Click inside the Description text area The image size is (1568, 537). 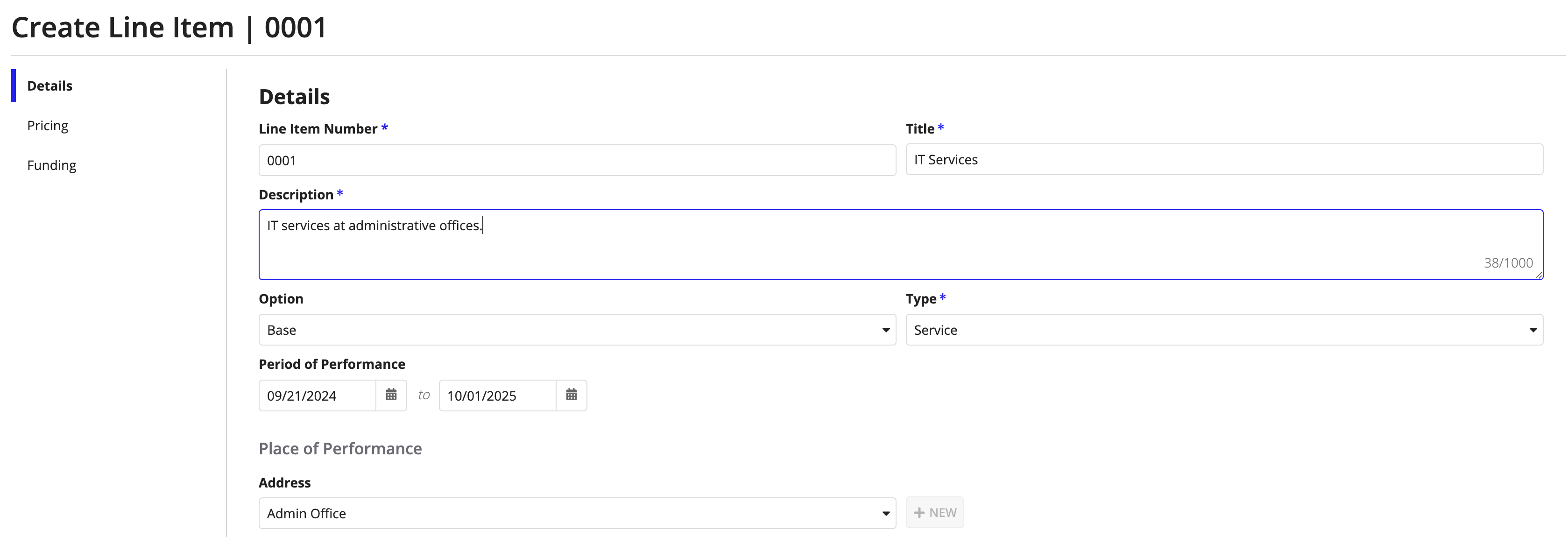(901, 245)
